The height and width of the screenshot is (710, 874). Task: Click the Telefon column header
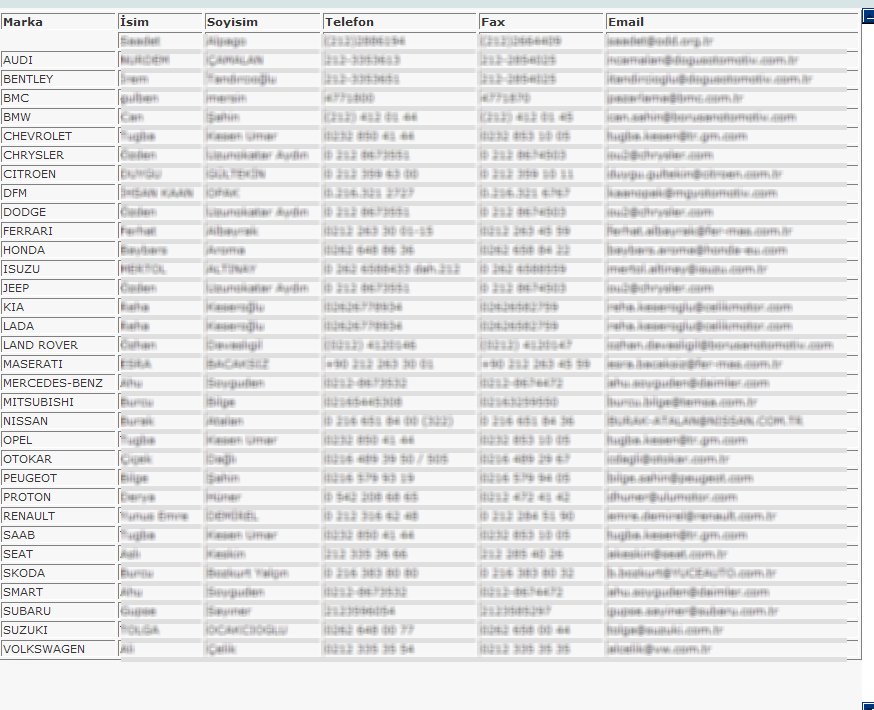(x=400, y=22)
